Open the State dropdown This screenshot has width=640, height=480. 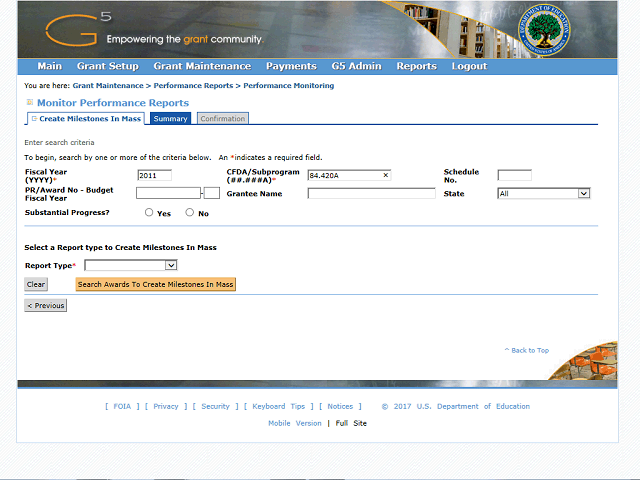click(x=544, y=193)
